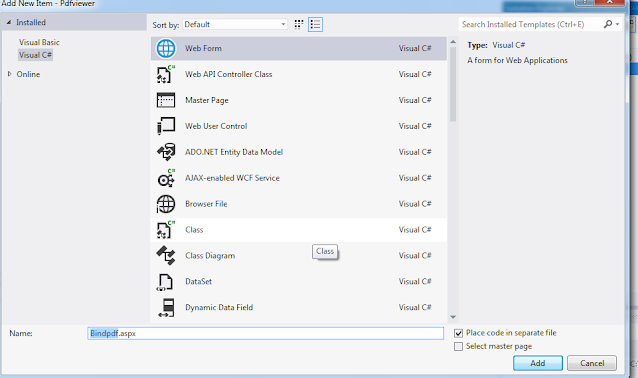This screenshot has height=378, width=638.
Task: Click the Master Page icon
Action: coord(166,100)
